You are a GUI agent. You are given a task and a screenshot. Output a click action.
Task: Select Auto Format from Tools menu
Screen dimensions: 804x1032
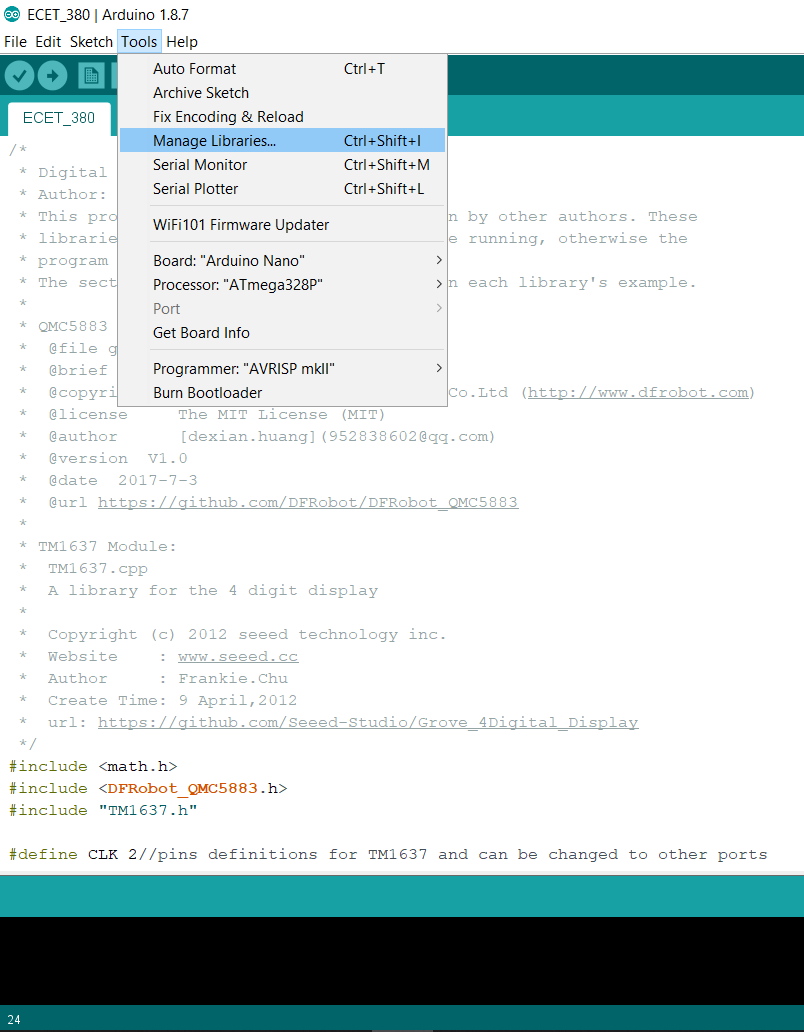pyautogui.click(x=282, y=68)
